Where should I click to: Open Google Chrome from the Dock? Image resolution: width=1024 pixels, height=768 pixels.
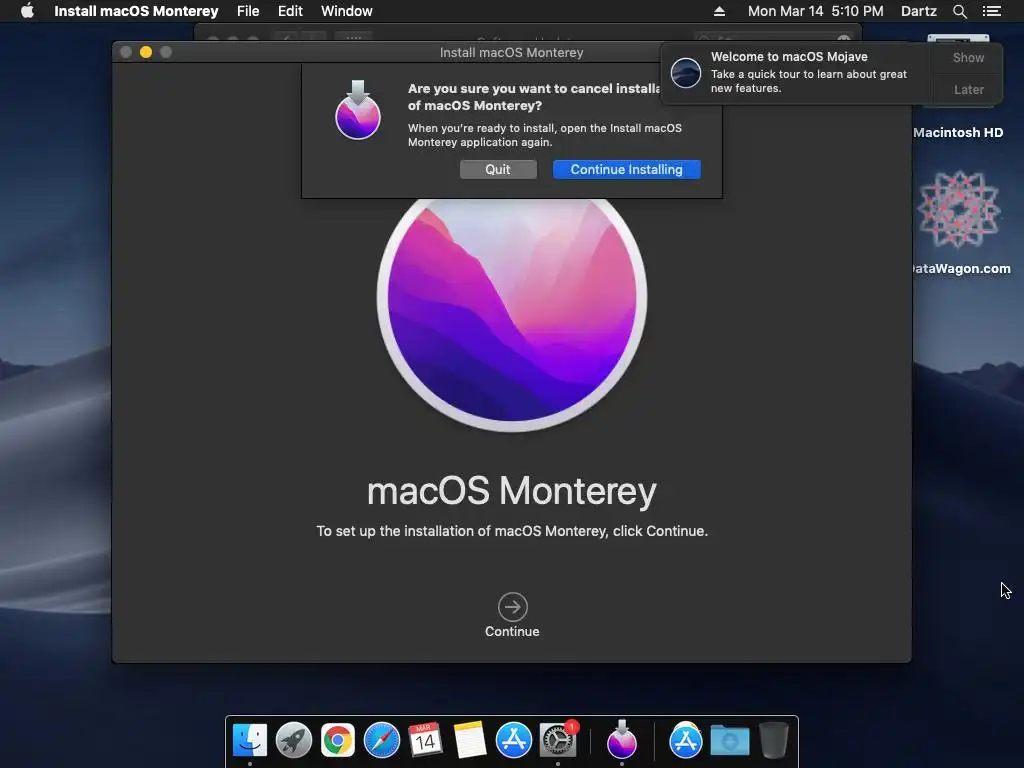tap(338, 740)
